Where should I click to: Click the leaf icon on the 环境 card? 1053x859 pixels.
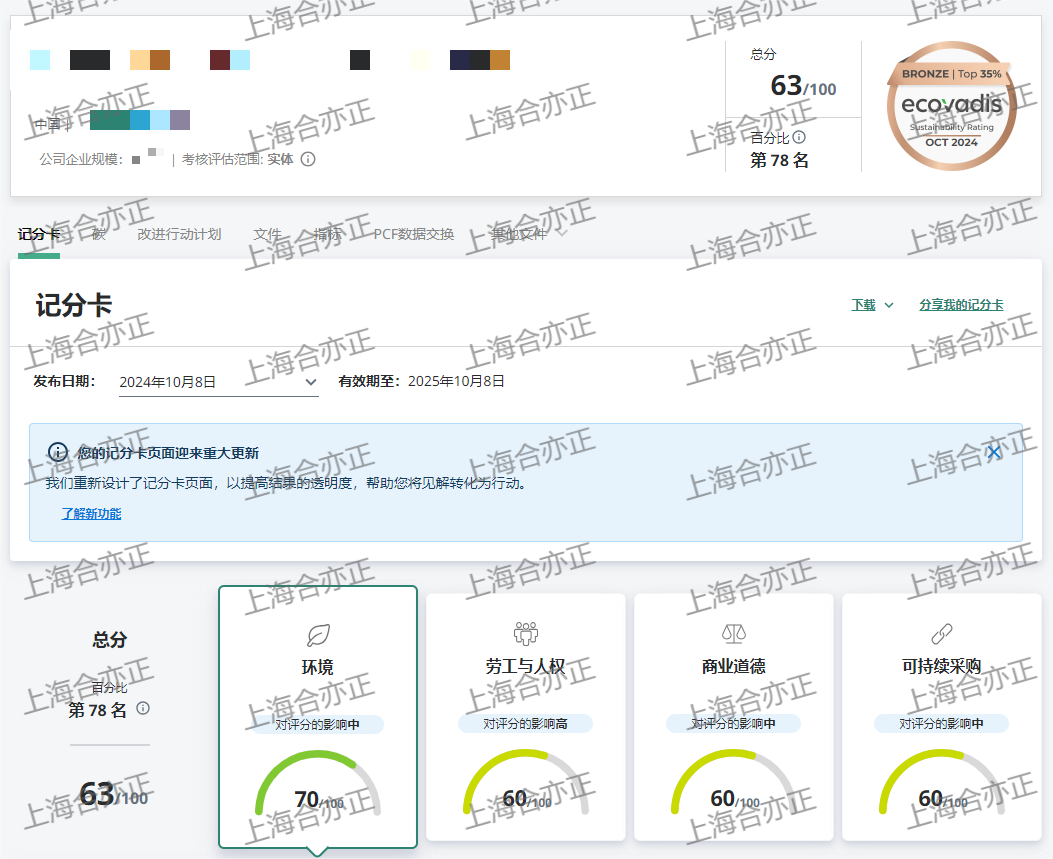coord(318,635)
